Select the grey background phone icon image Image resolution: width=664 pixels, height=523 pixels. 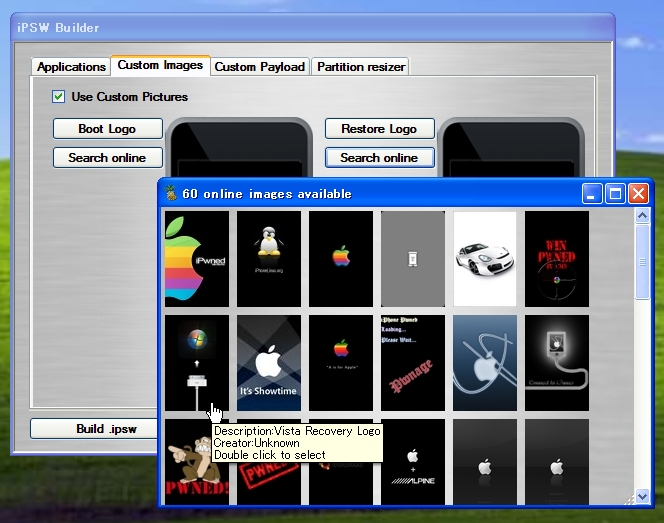point(413,259)
